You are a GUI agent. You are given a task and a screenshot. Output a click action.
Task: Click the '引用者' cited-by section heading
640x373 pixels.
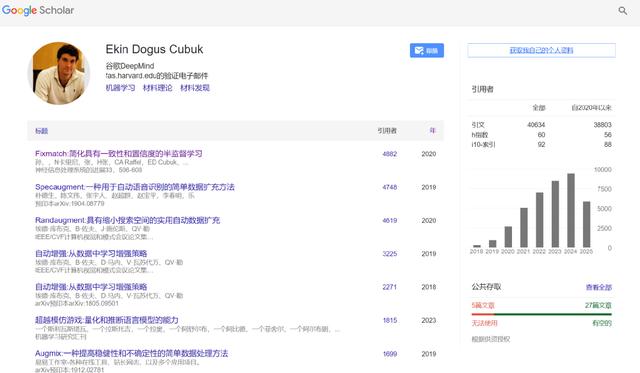pyautogui.click(x=482, y=89)
